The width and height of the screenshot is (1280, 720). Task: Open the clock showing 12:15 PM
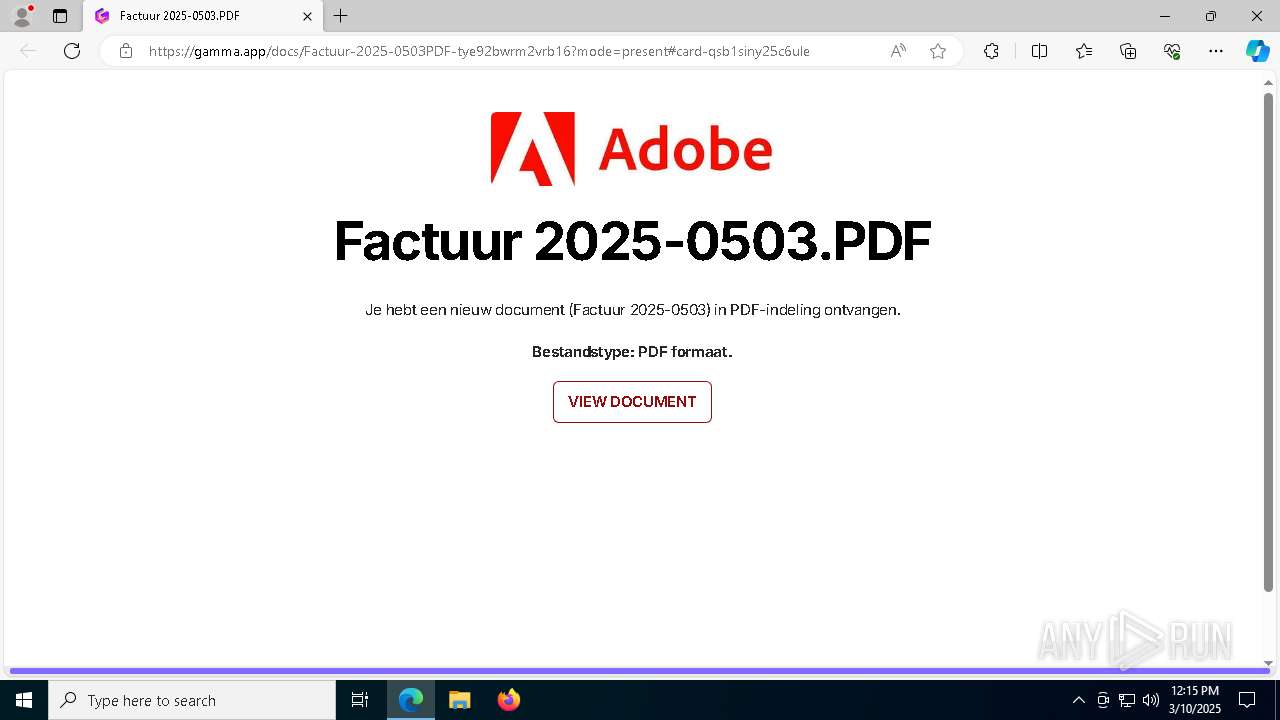1194,700
